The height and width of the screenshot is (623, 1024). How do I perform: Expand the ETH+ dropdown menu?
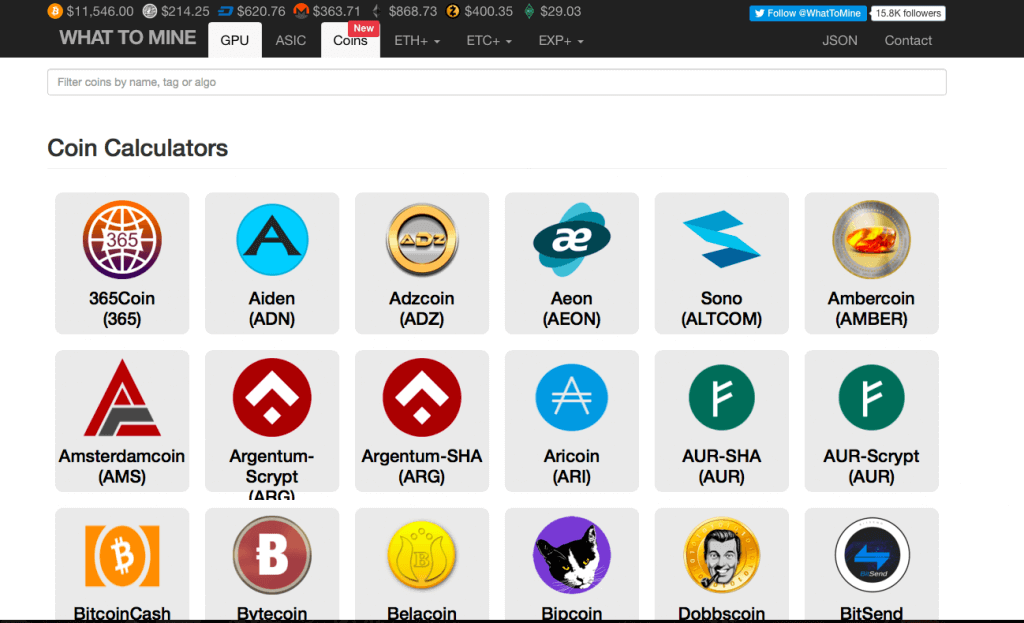point(417,41)
